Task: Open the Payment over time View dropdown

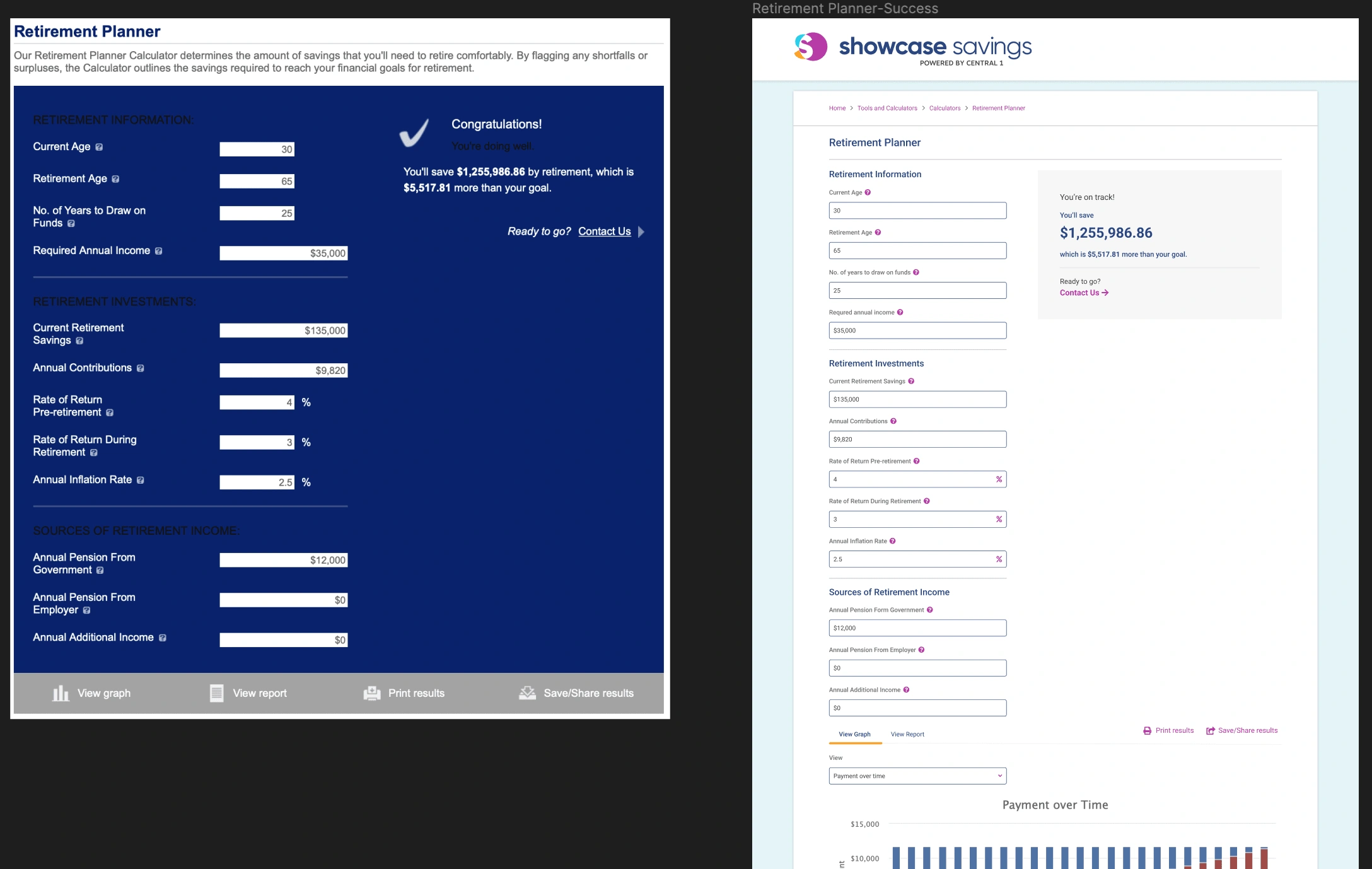Action: (917, 776)
